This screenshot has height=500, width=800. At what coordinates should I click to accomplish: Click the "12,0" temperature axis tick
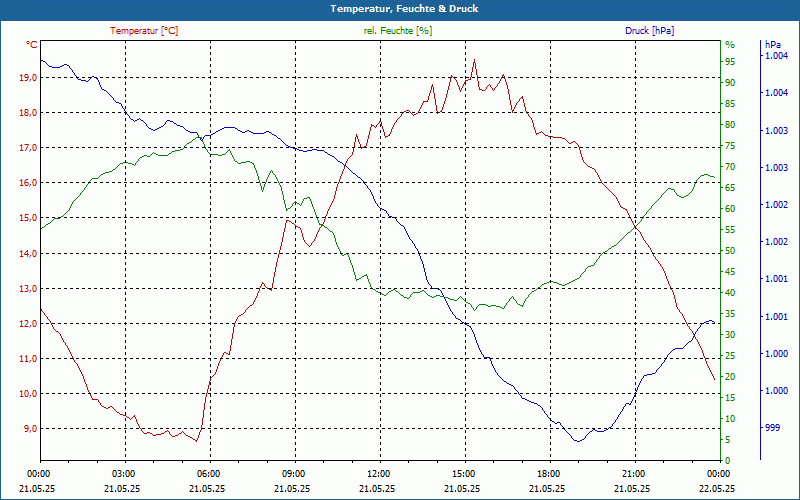click(29, 324)
